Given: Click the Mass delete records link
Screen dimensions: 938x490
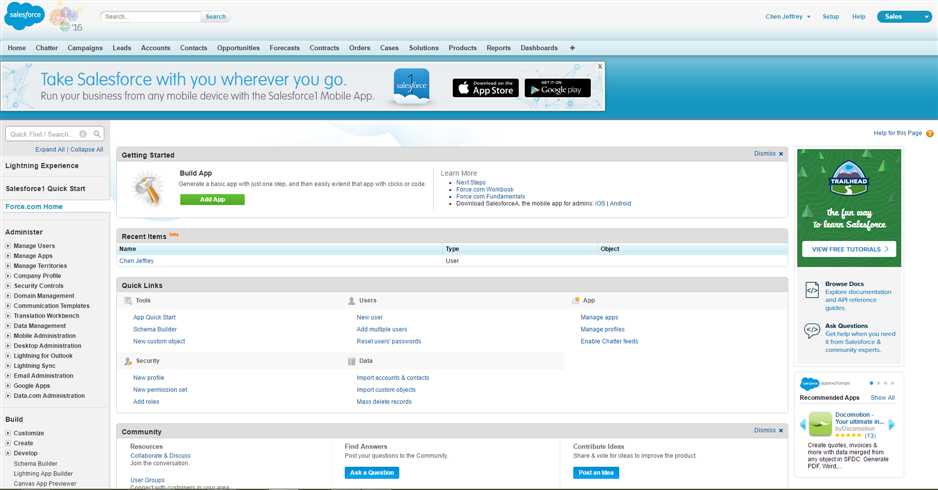Looking at the screenshot, I should click(x=384, y=401).
